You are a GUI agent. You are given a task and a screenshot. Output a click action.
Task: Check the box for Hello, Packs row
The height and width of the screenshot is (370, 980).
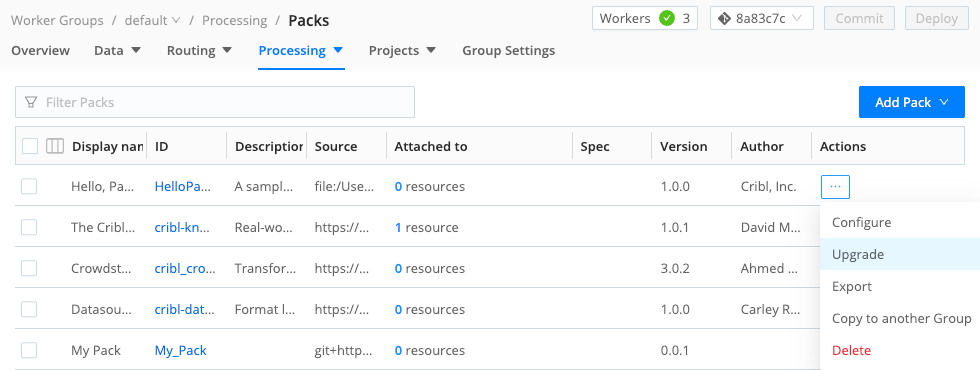pos(29,186)
